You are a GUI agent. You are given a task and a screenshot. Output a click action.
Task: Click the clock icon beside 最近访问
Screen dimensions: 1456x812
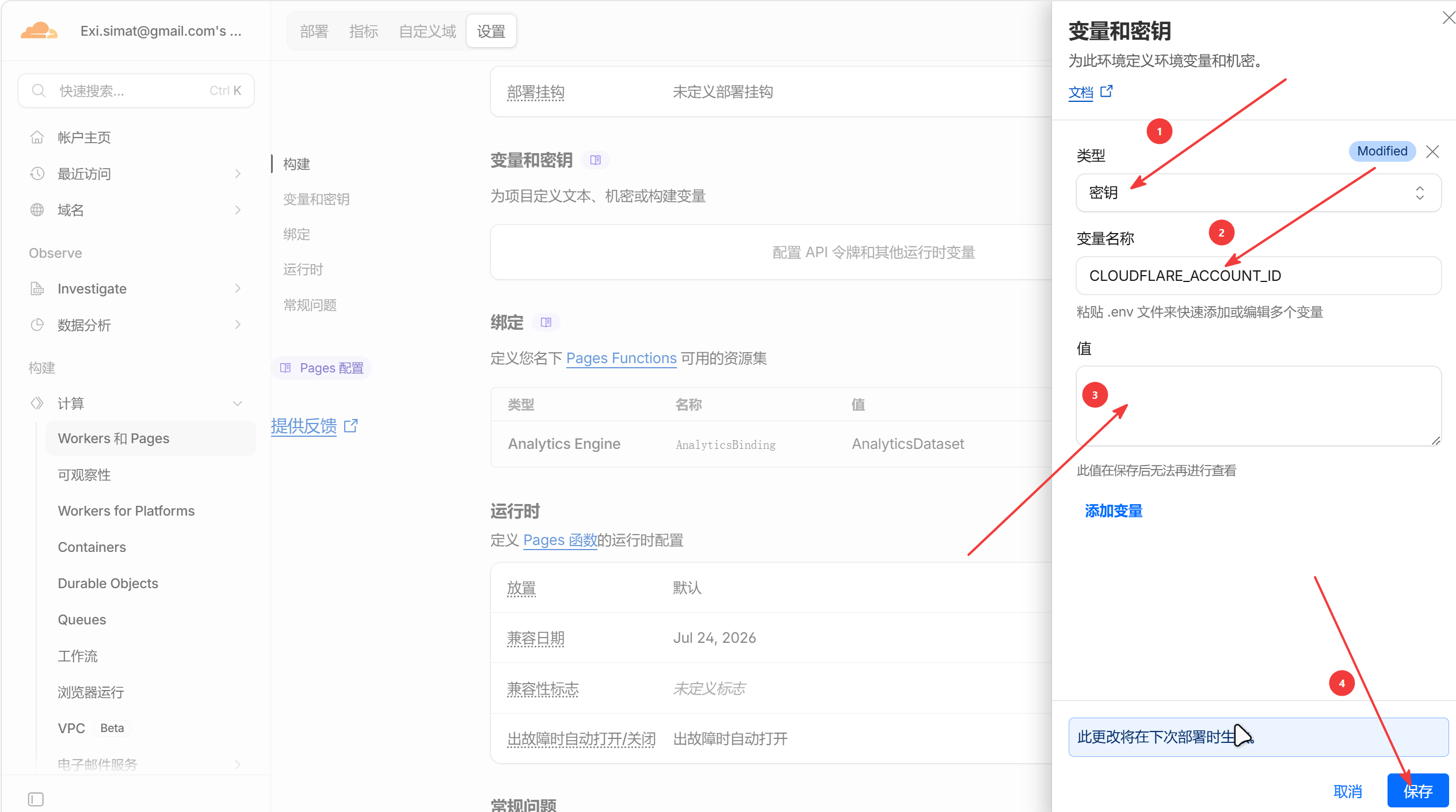click(37, 174)
